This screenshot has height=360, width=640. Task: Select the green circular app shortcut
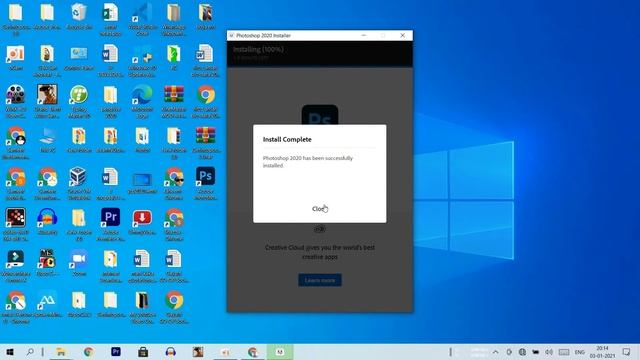[79, 102]
